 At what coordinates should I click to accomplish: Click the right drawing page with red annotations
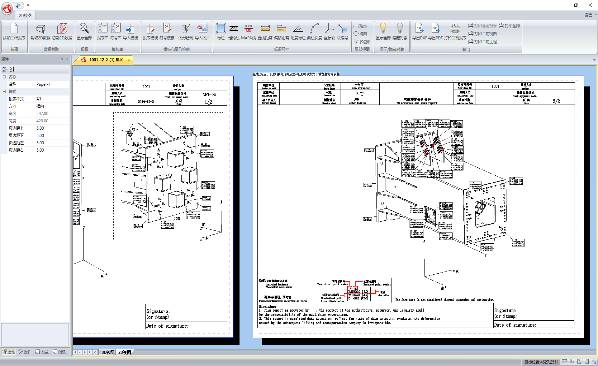point(418,206)
